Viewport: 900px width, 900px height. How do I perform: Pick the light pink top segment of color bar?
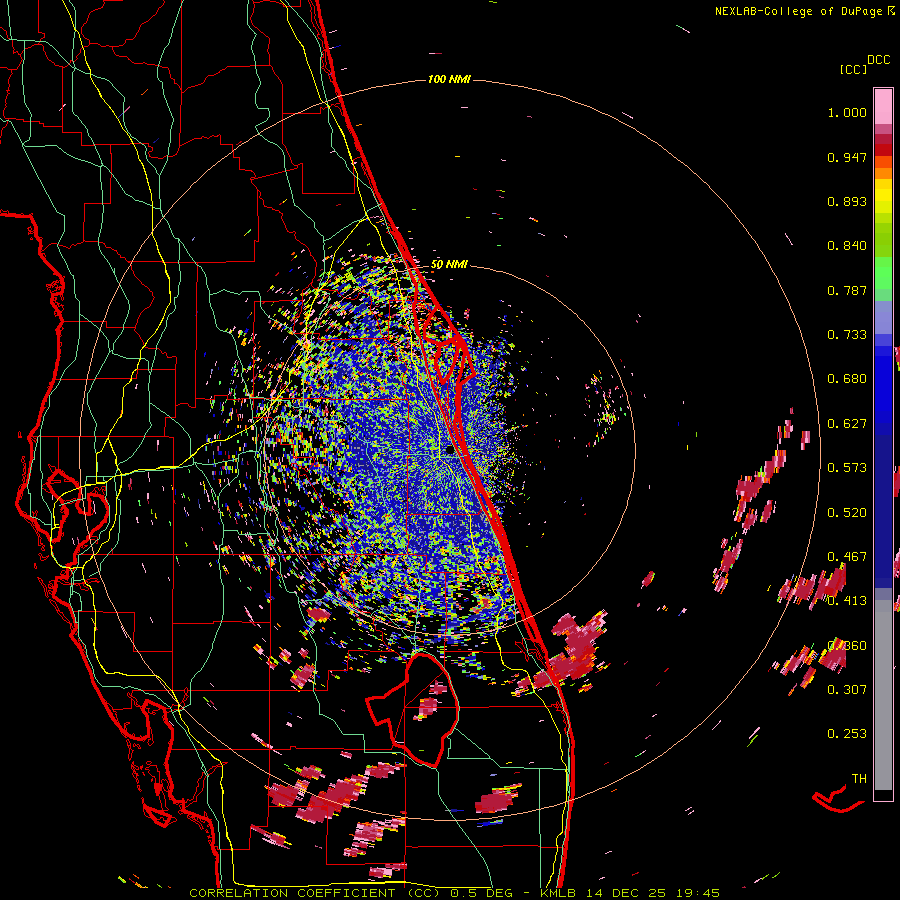click(x=883, y=107)
